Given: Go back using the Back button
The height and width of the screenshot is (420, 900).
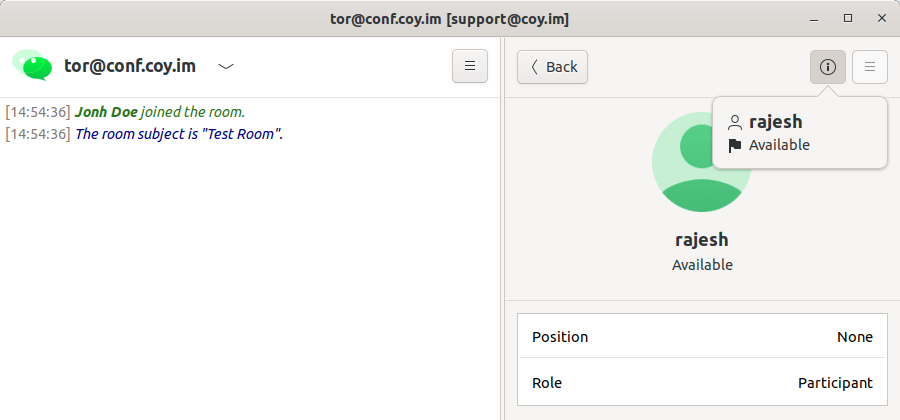Looking at the screenshot, I should [x=552, y=67].
